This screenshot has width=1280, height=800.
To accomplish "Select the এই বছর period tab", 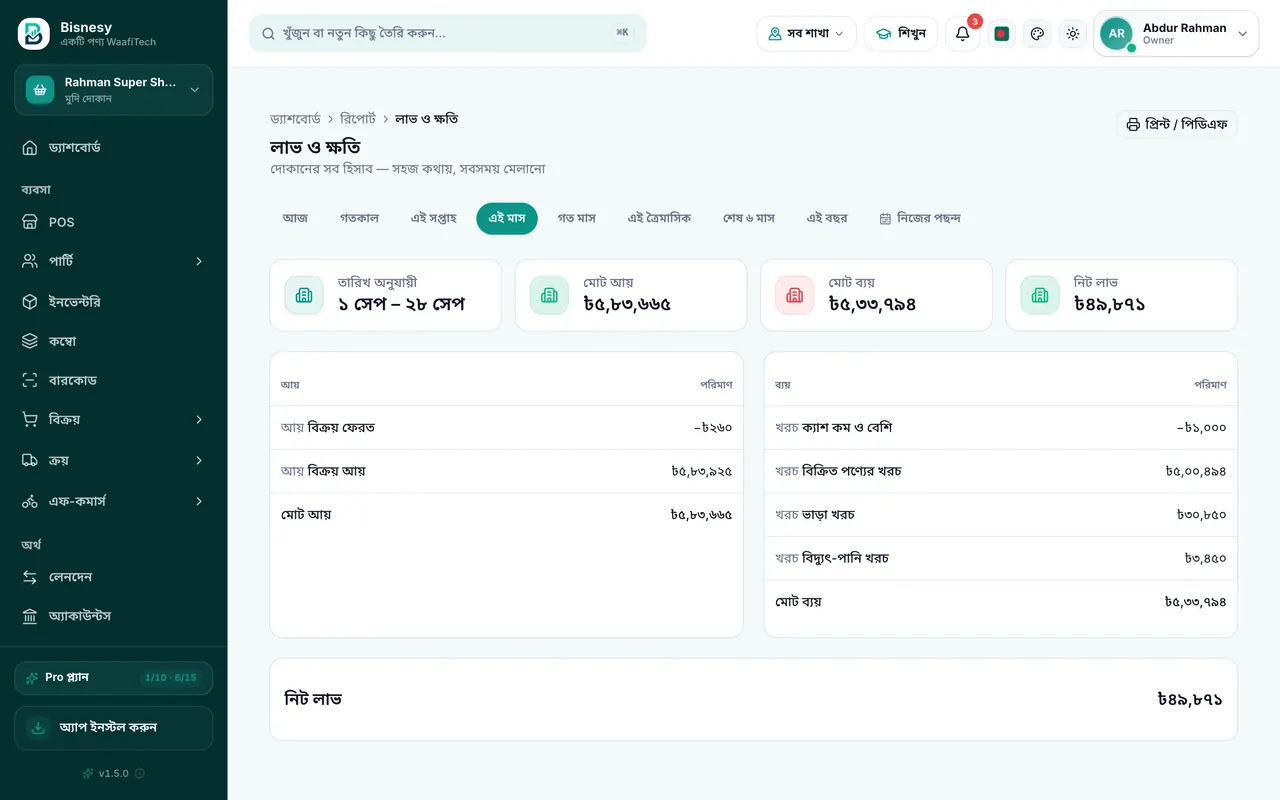I will coord(827,218).
